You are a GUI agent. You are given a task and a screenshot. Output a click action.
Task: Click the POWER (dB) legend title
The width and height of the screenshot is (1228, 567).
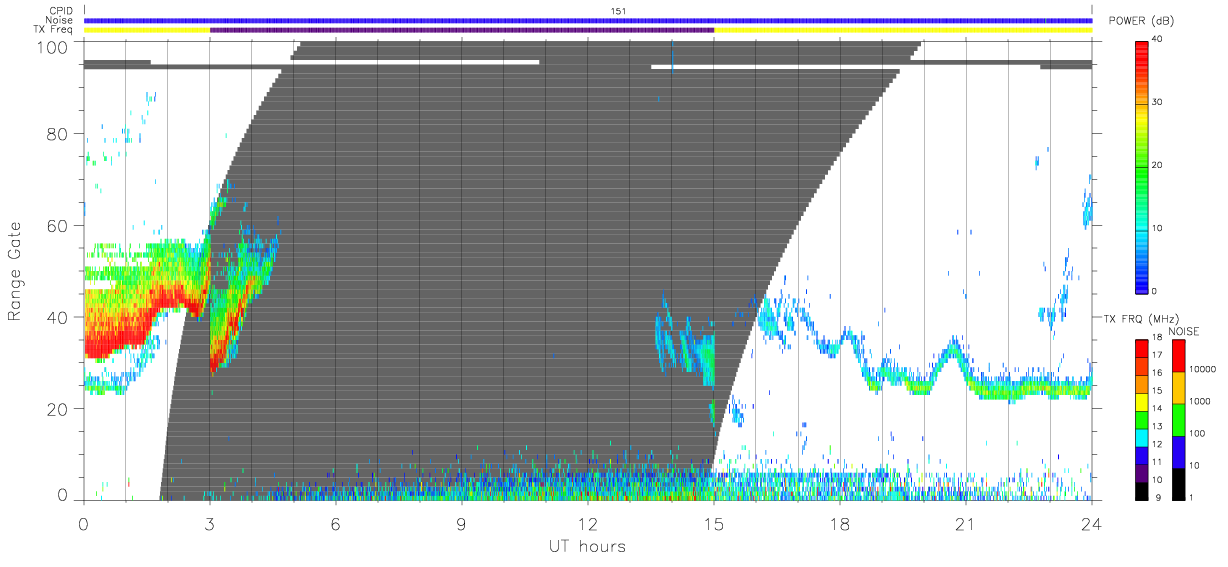pos(1141,23)
